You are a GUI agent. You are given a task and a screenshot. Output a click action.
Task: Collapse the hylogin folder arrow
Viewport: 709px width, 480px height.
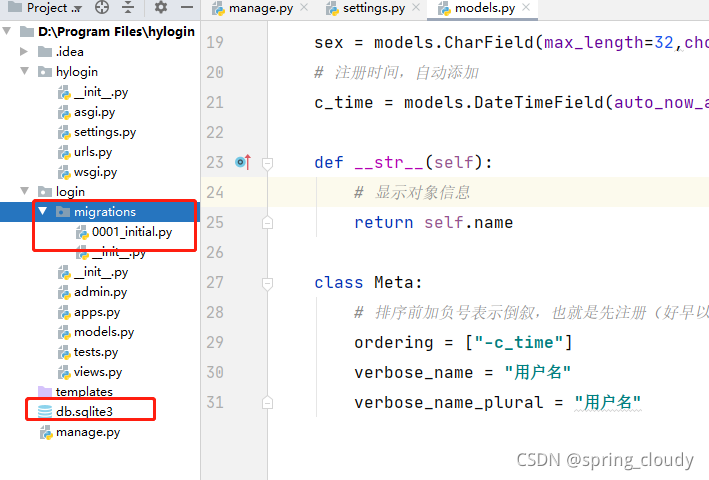pos(25,71)
